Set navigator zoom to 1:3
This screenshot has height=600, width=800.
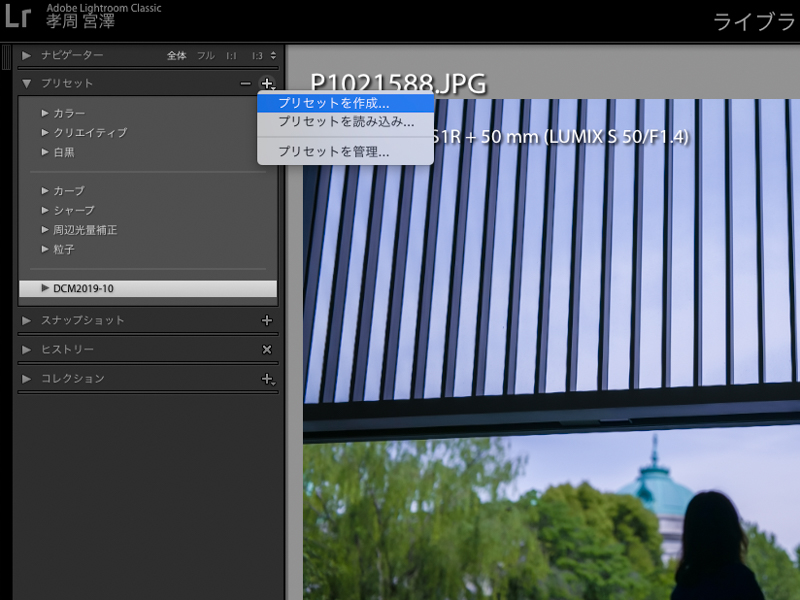[x=257, y=56]
